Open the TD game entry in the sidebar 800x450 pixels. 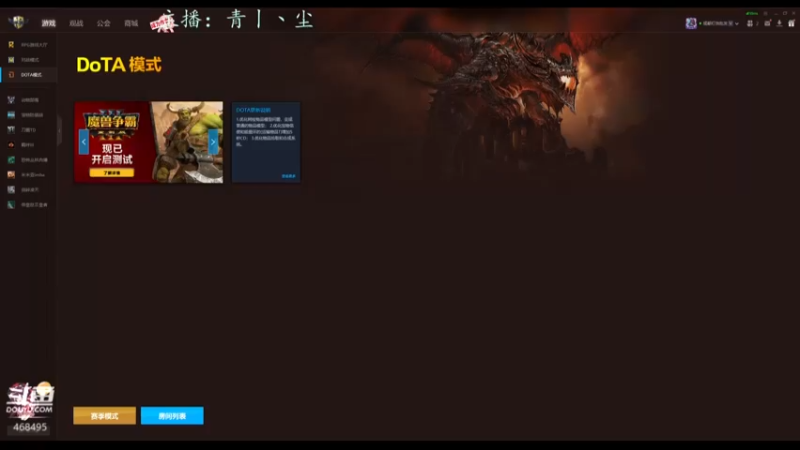click(x=29, y=130)
